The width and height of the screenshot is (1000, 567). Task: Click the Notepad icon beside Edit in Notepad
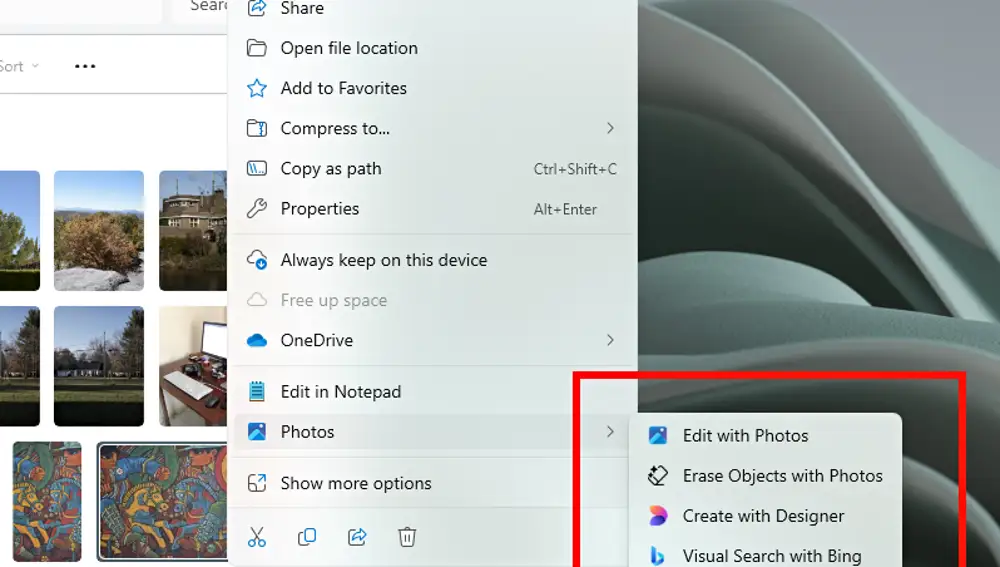point(256,392)
